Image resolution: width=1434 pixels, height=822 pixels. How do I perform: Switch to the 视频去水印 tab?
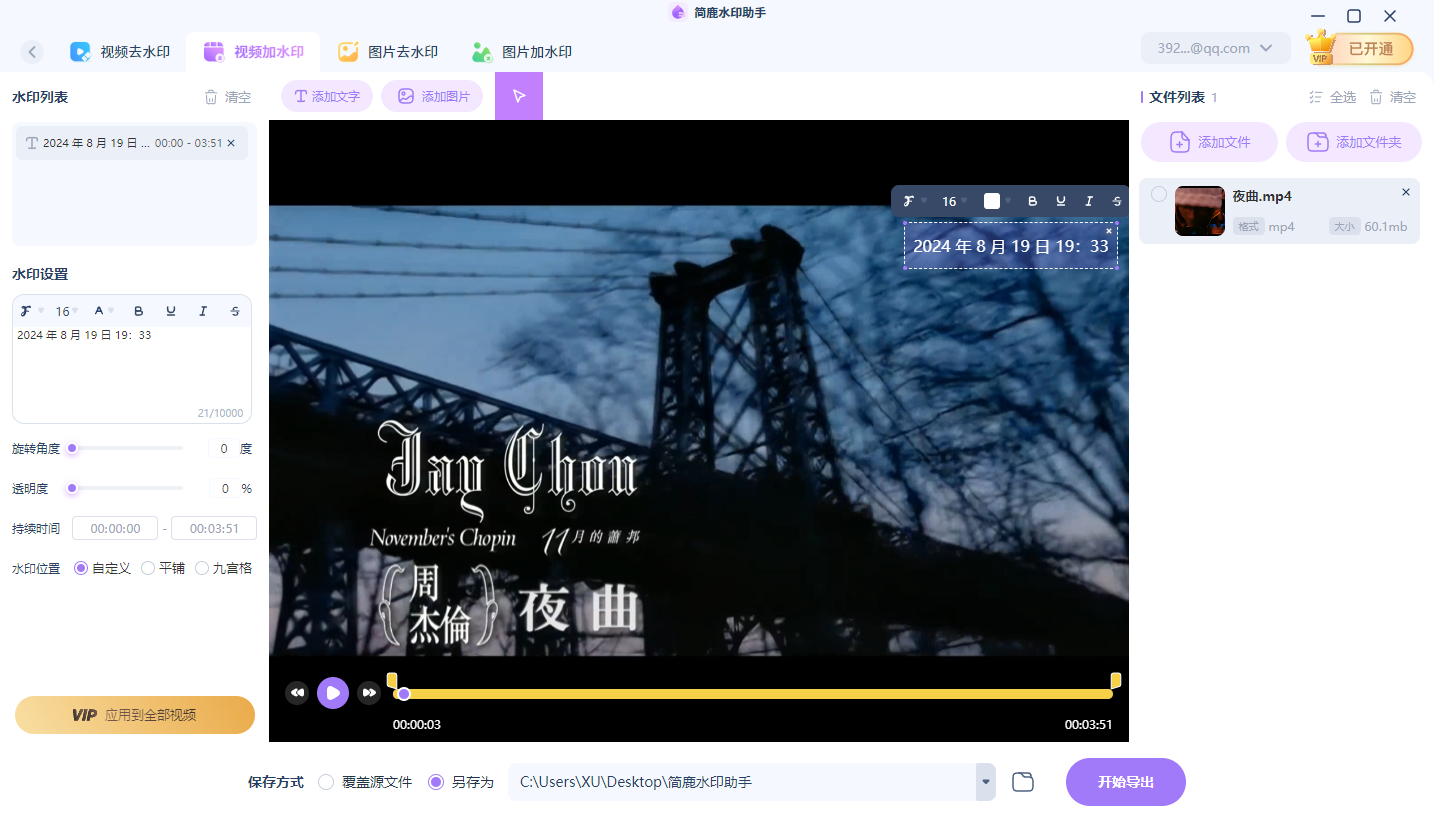click(x=120, y=51)
